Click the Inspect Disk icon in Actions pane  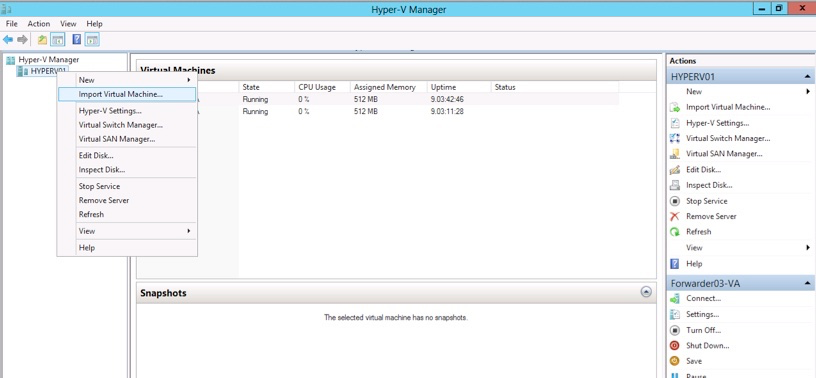point(675,185)
